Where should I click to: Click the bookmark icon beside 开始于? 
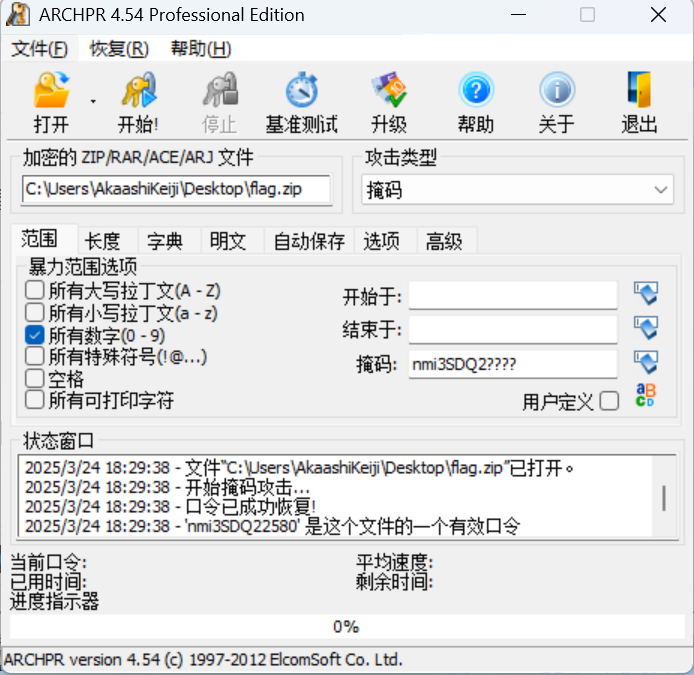click(646, 293)
